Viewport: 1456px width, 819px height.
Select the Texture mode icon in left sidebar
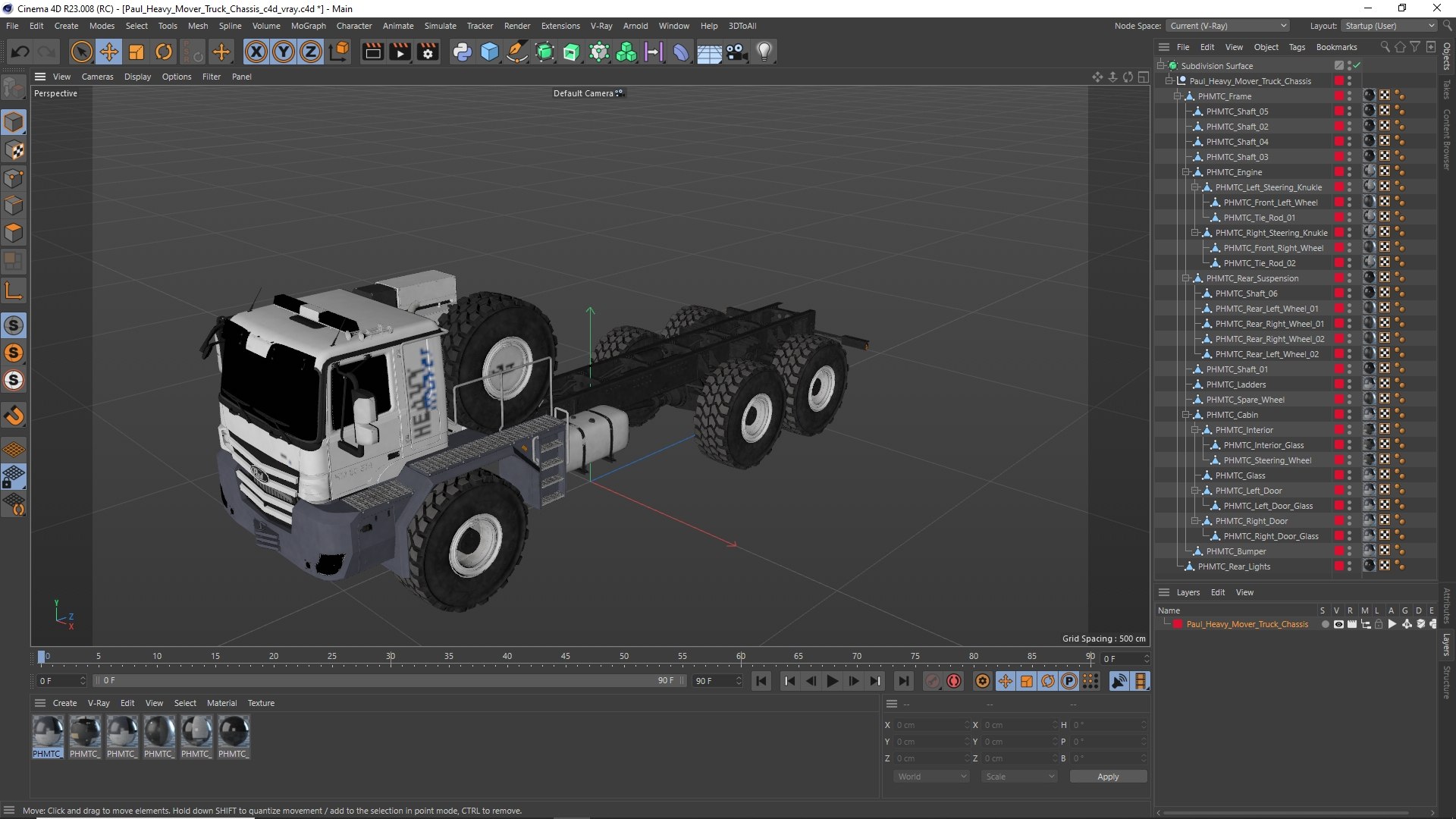(x=14, y=150)
